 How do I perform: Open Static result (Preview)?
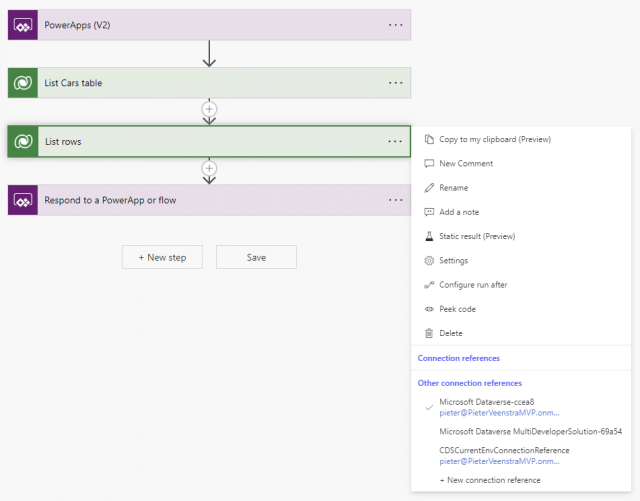521,236
